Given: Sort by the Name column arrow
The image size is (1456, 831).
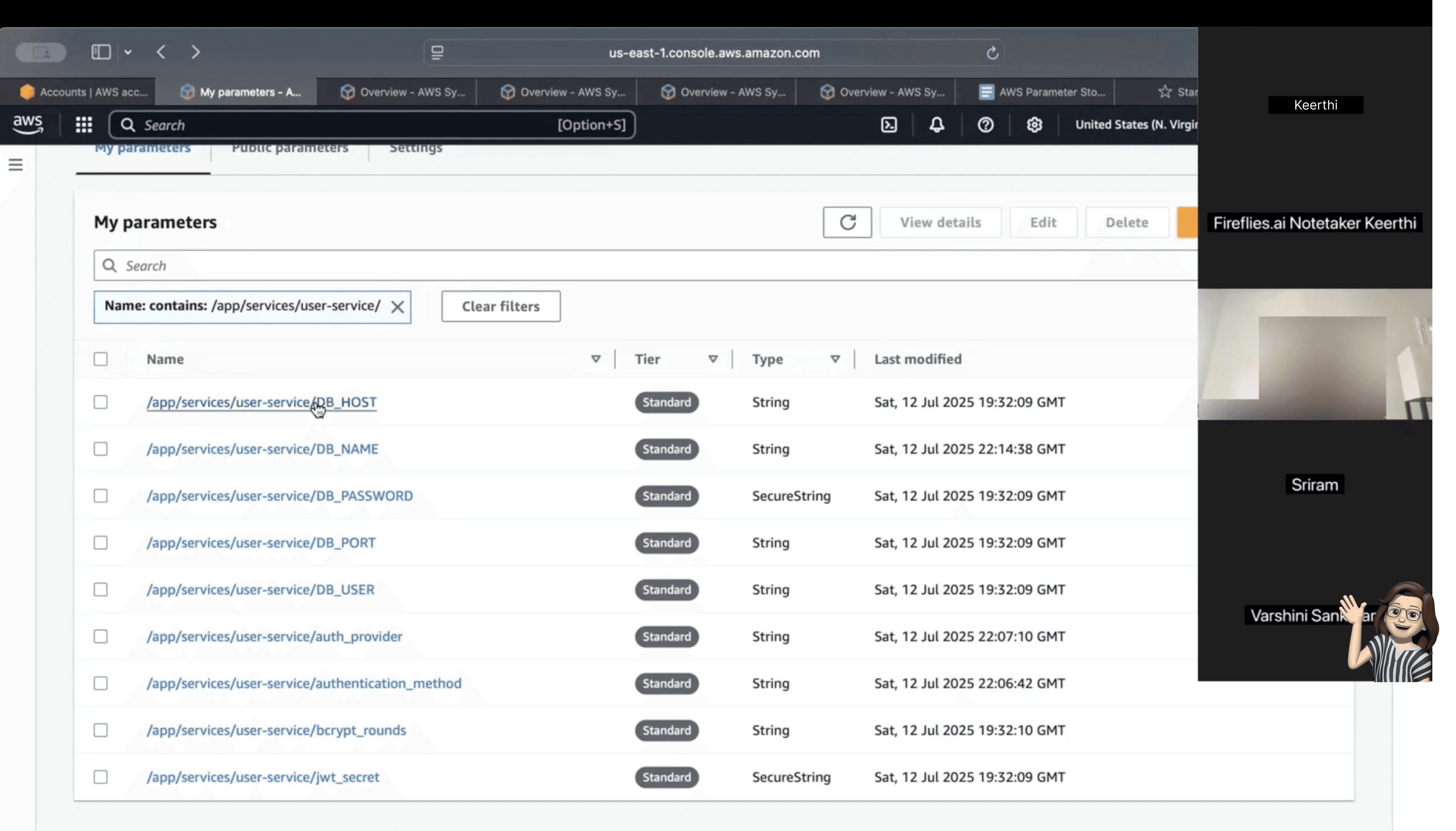Looking at the screenshot, I should click(596, 359).
